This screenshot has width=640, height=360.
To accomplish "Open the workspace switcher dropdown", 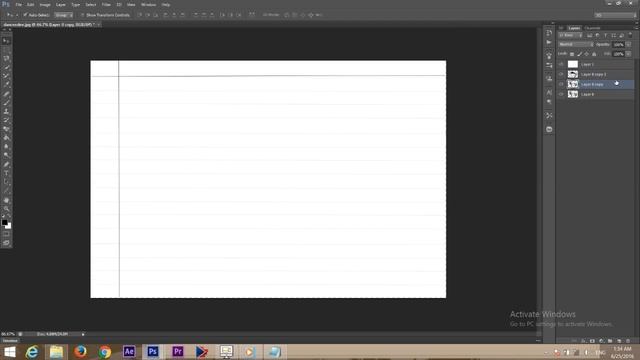I will (x=615, y=15).
